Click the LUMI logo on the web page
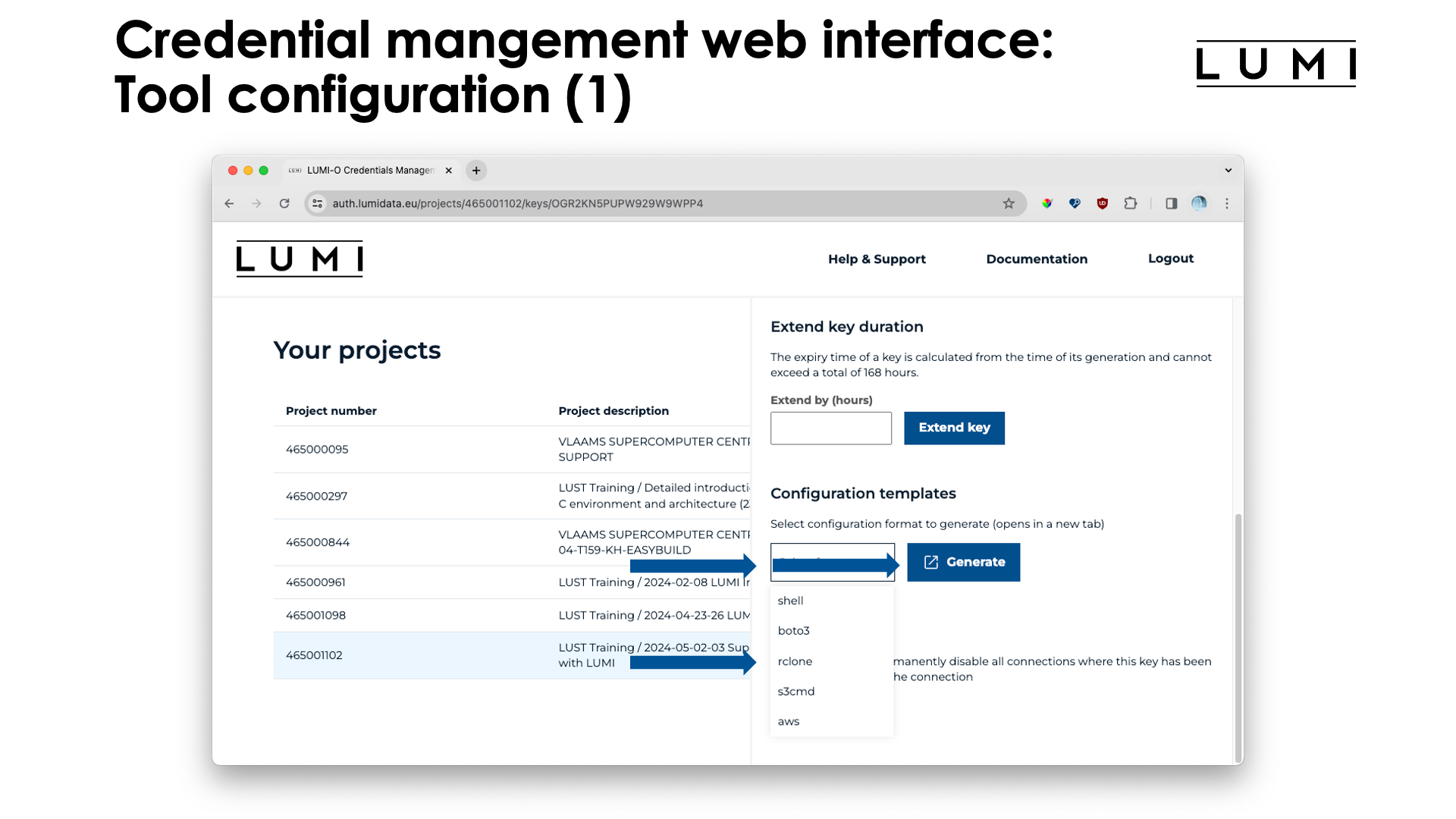This screenshot has width=1456, height=819. [x=300, y=259]
